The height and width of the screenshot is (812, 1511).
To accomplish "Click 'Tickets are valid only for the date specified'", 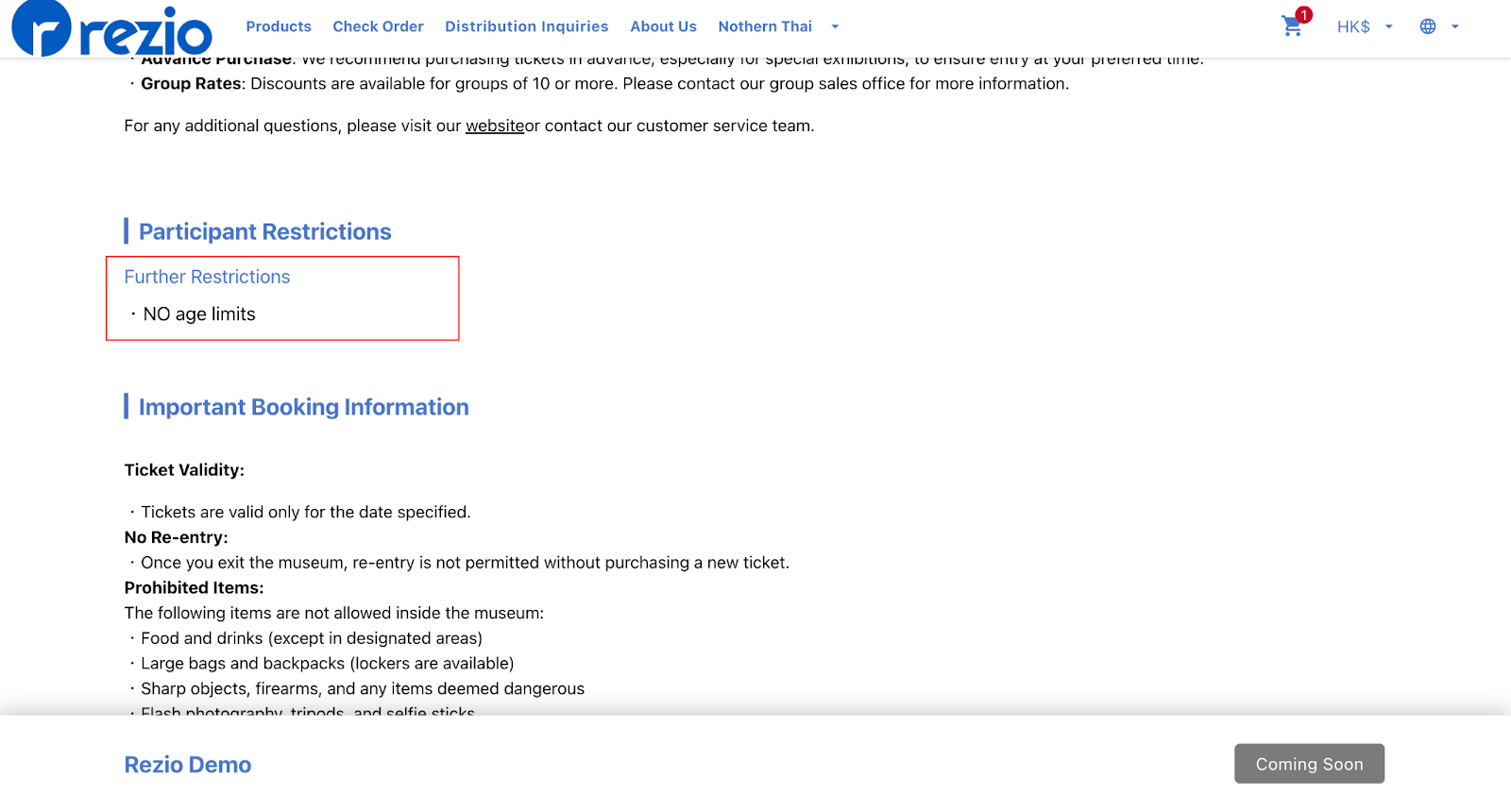I will point(306,512).
